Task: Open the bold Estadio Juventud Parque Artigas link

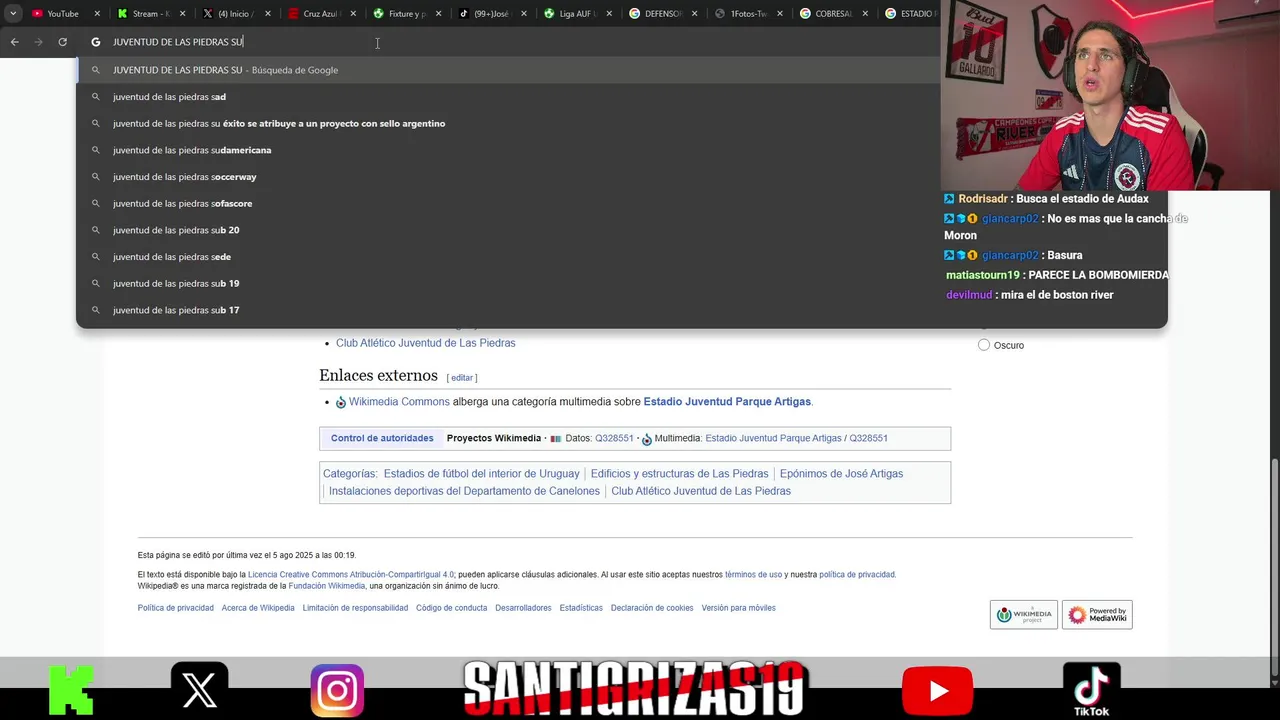Action: click(x=727, y=402)
